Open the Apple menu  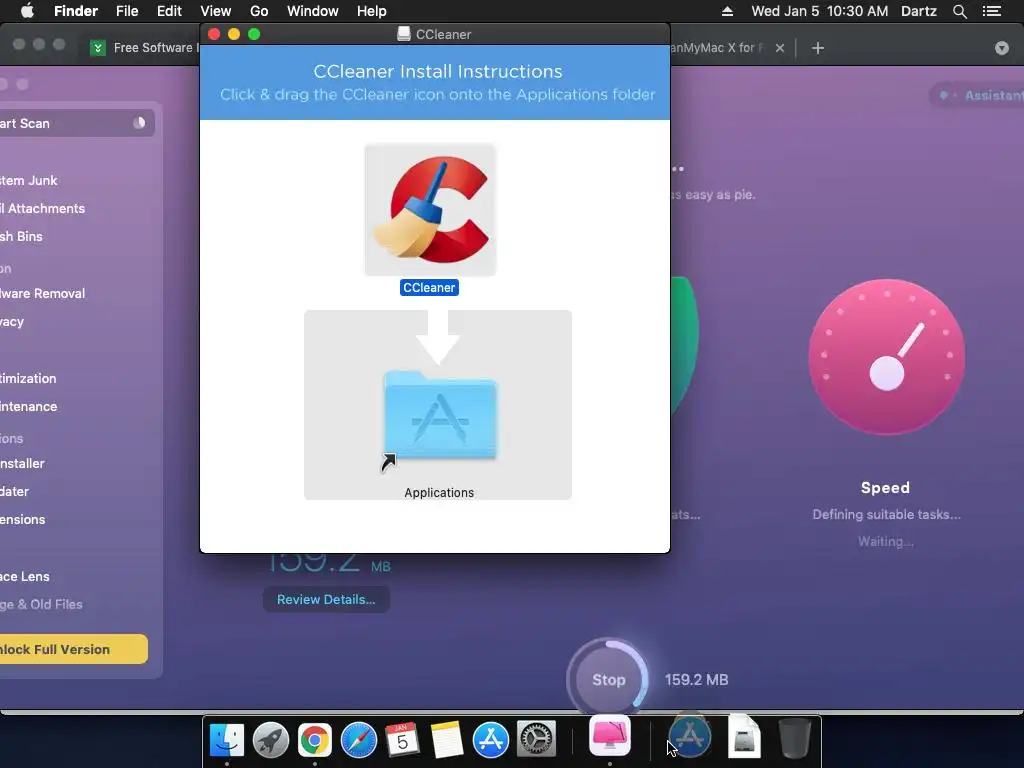click(27, 11)
